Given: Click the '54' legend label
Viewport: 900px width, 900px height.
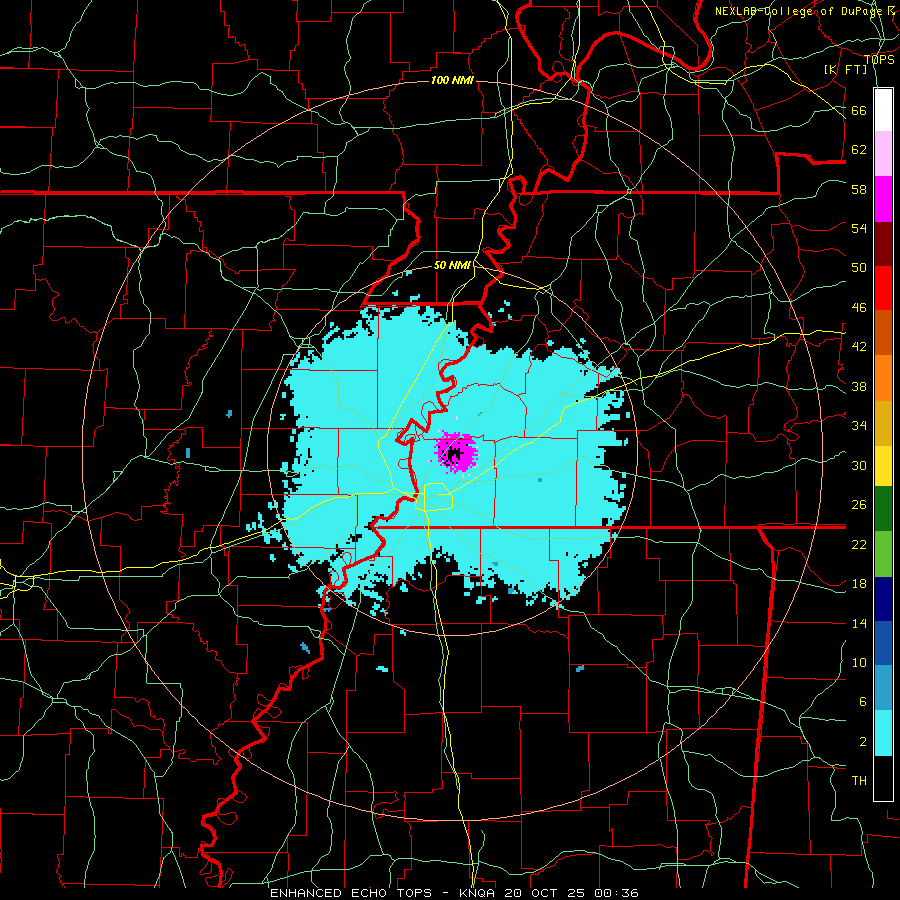Looking at the screenshot, I should click(859, 228).
